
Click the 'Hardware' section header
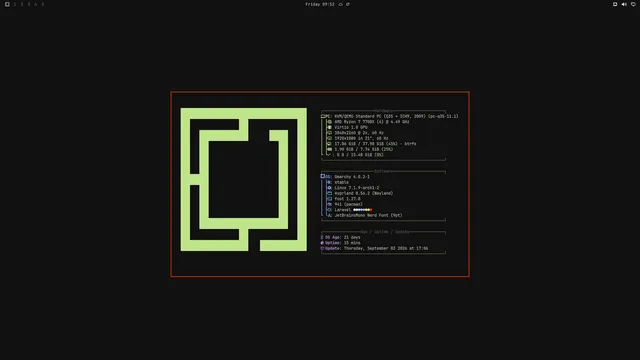(383, 111)
